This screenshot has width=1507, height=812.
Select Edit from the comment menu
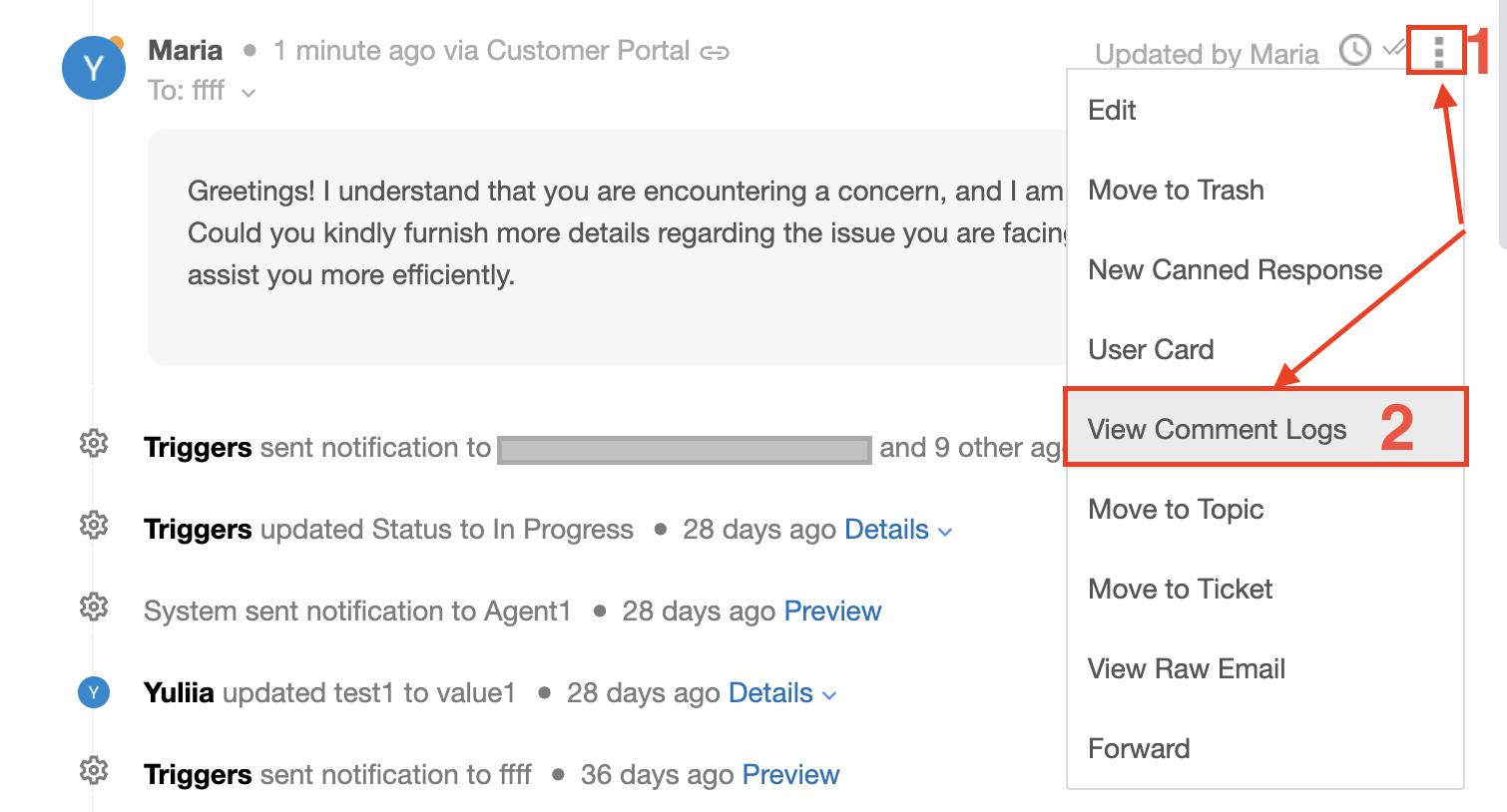coord(1112,110)
